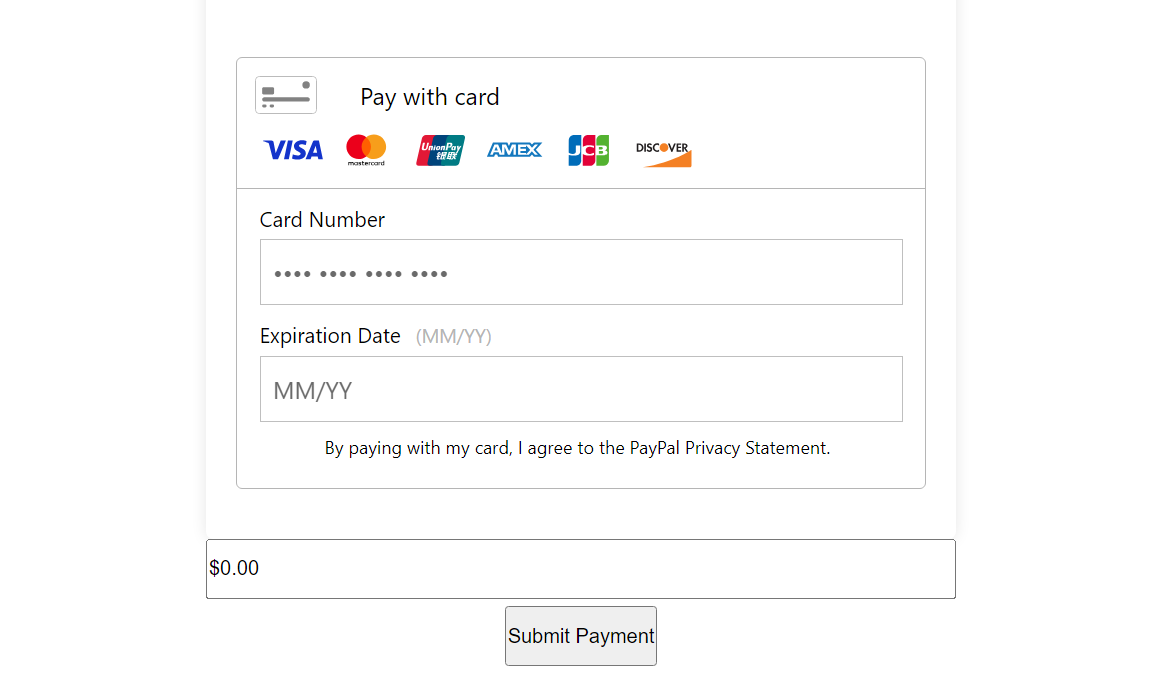Click the Expiration Date label

(x=330, y=336)
